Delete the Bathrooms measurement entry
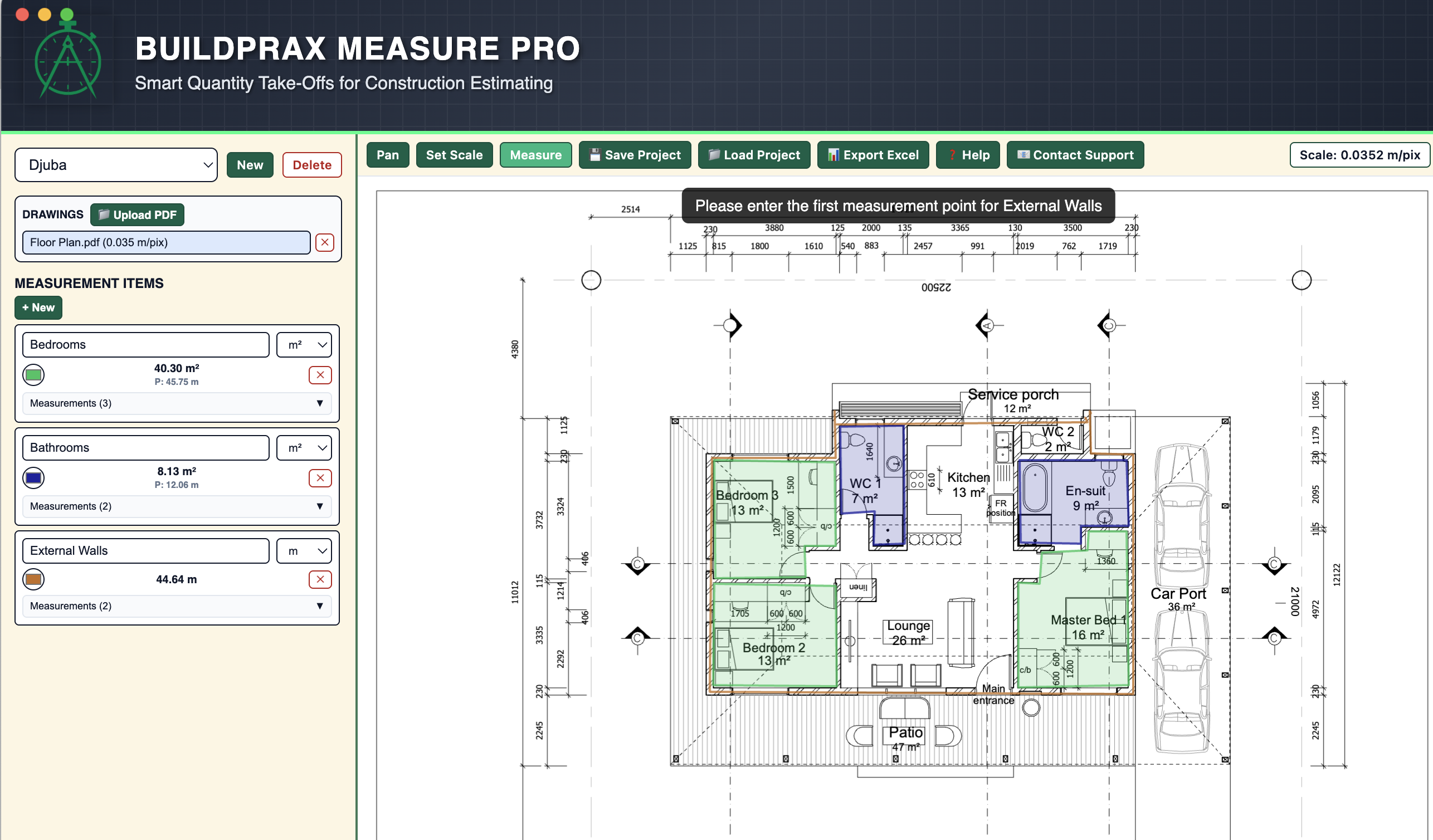The width and height of the screenshot is (1433, 840). [320, 478]
